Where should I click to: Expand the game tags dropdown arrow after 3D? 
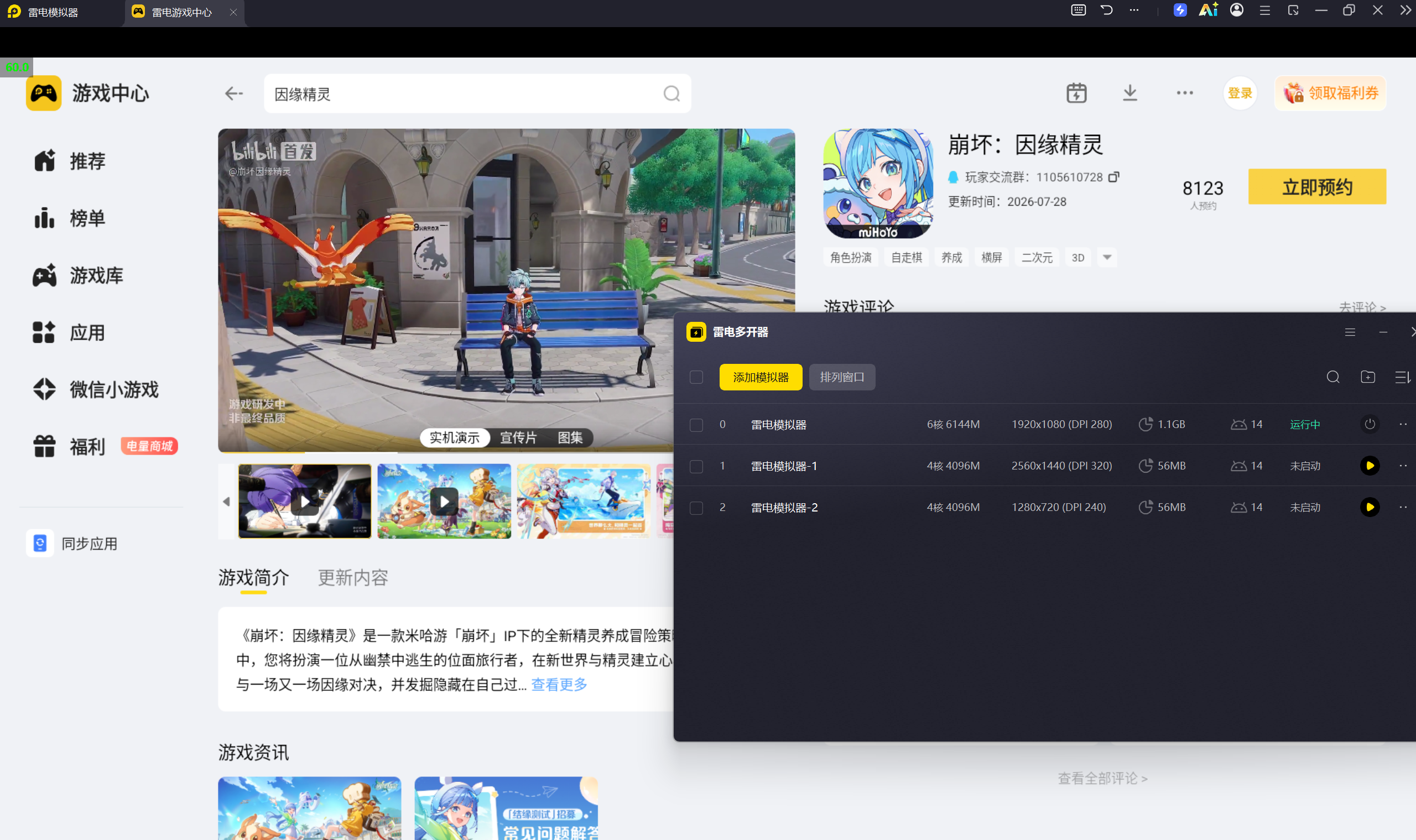click(1107, 258)
